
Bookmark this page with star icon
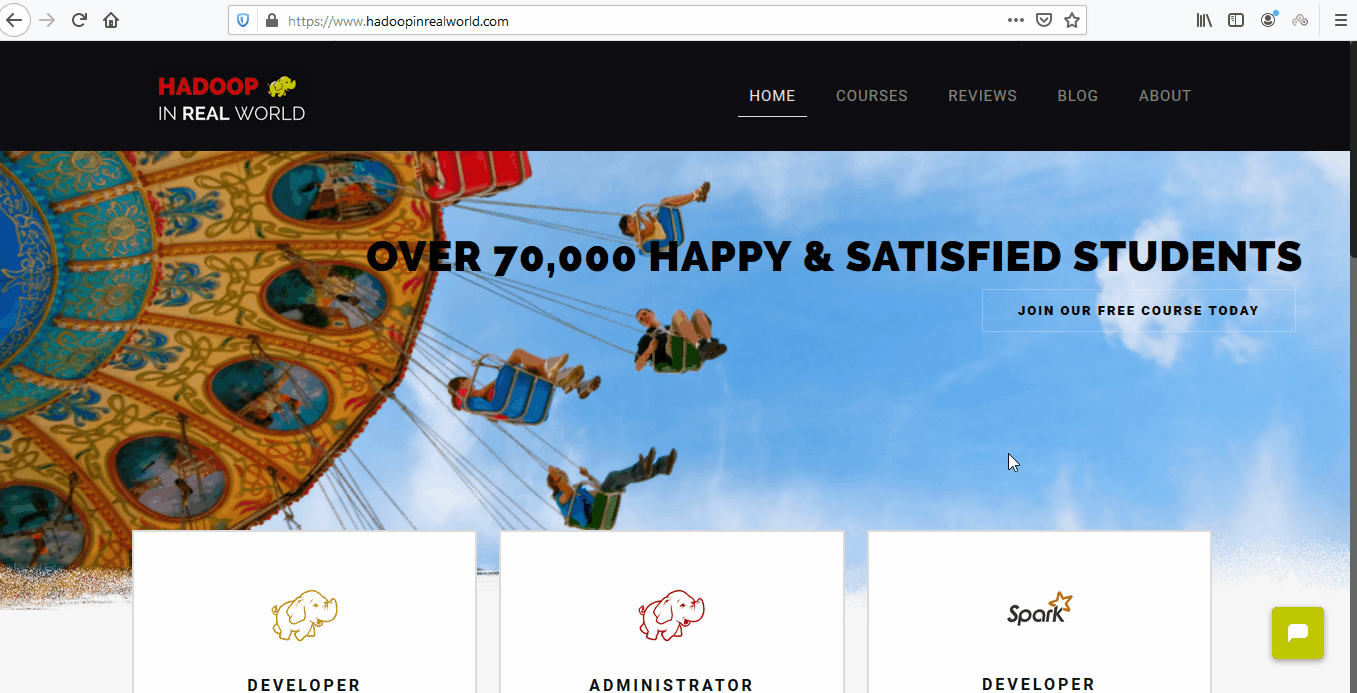(x=1072, y=20)
